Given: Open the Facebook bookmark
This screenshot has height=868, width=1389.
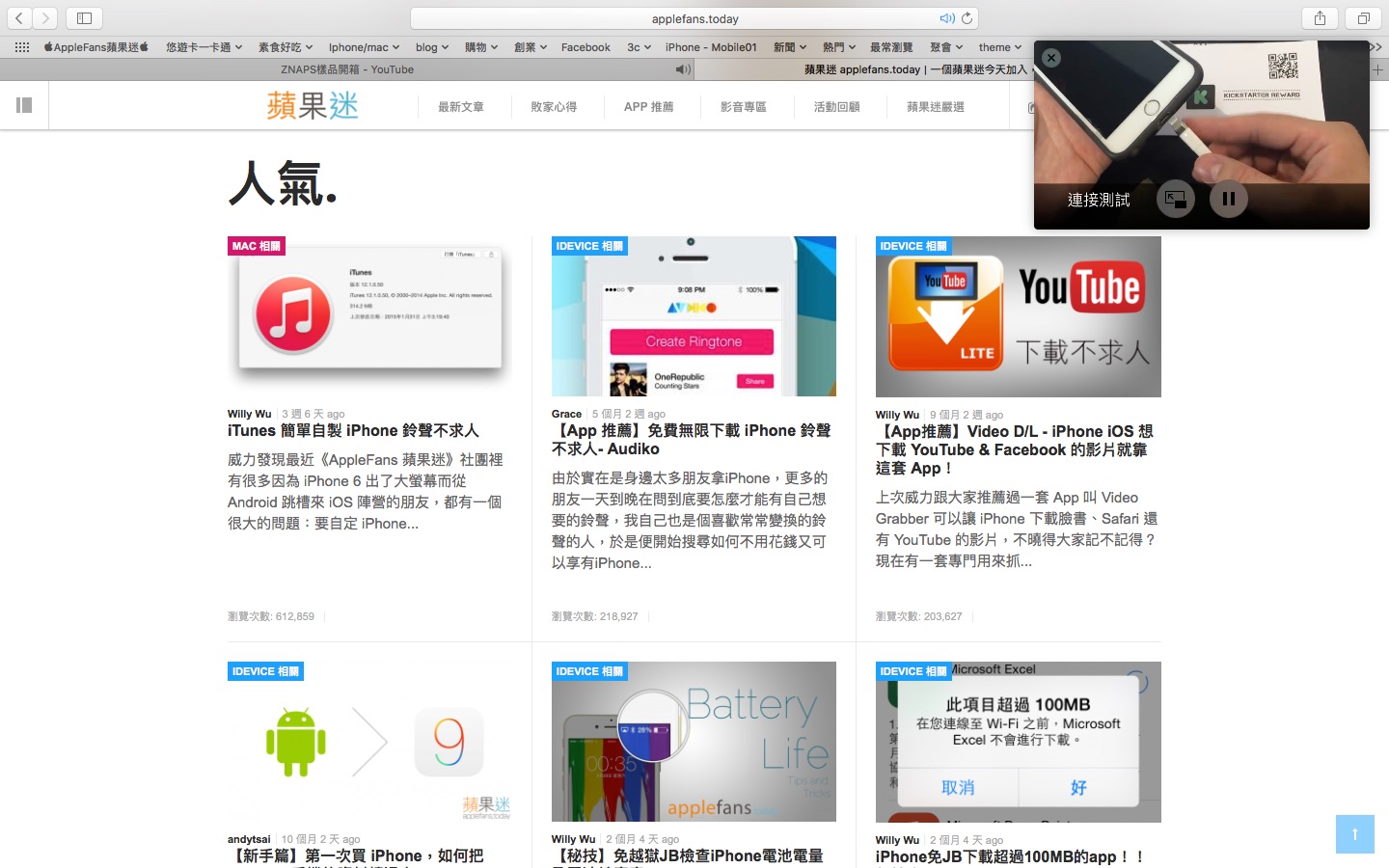Looking at the screenshot, I should [x=586, y=47].
